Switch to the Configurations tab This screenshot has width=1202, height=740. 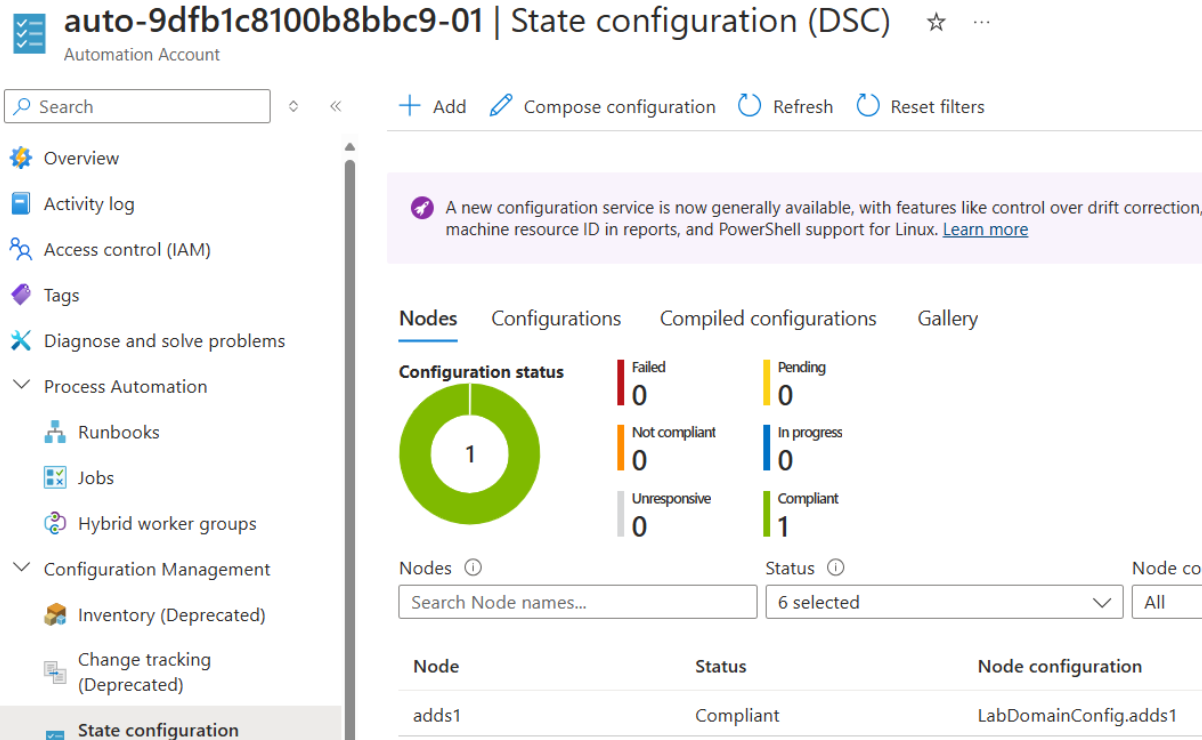click(x=556, y=319)
